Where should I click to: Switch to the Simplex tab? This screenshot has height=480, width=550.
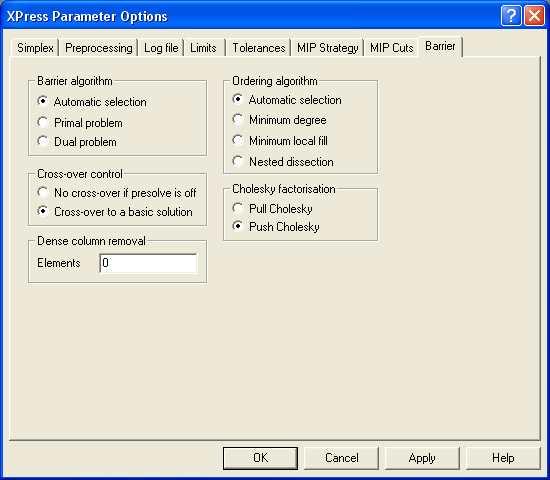point(35,48)
